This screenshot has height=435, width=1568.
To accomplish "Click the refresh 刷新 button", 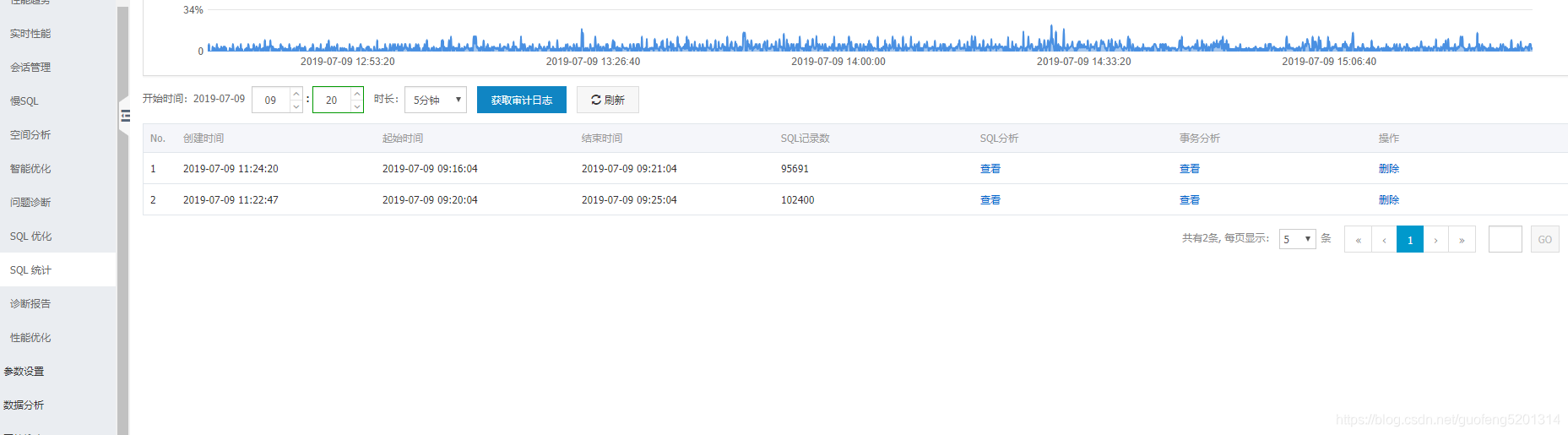I will click(x=608, y=100).
